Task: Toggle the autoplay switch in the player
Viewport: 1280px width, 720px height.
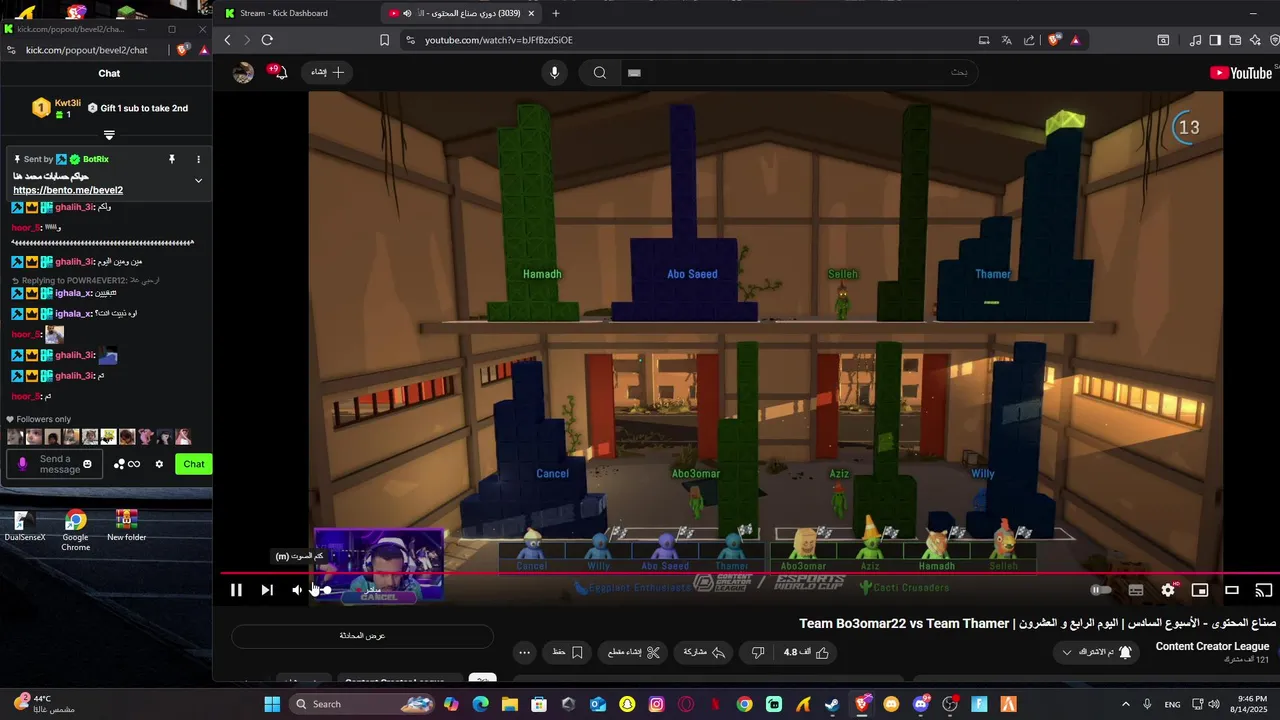Action: [x=1101, y=590]
